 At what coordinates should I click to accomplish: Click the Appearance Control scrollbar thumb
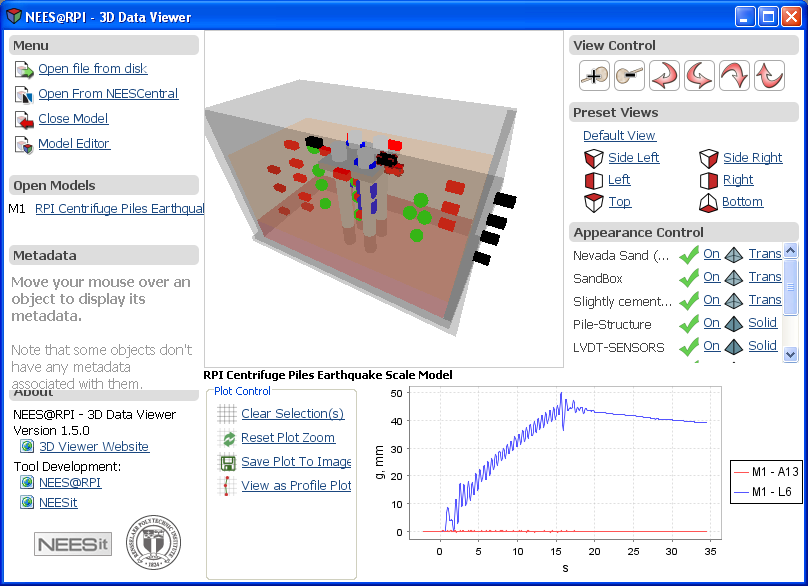tap(790, 287)
